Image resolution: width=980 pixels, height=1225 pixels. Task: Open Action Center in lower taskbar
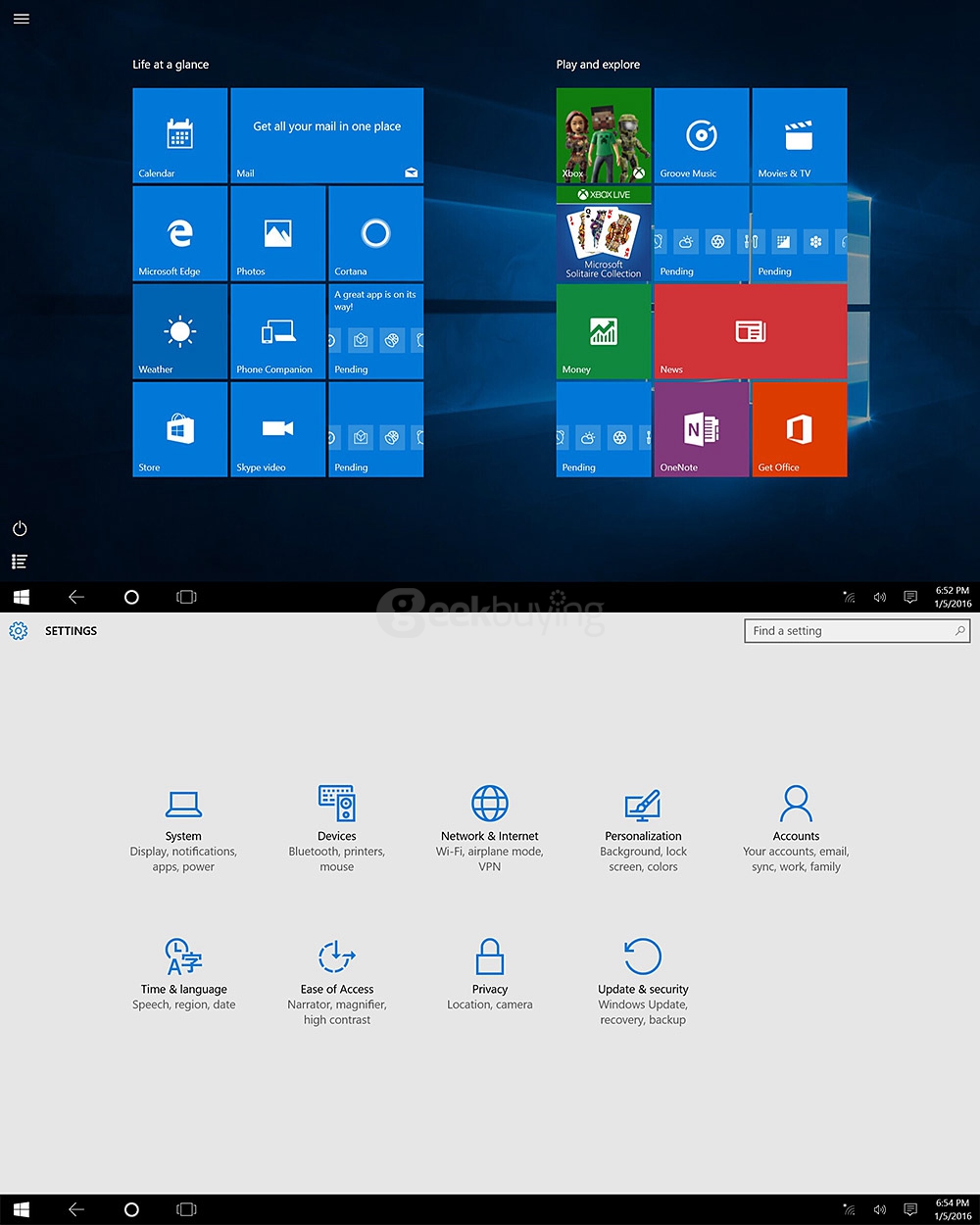tap(910, 1209)
